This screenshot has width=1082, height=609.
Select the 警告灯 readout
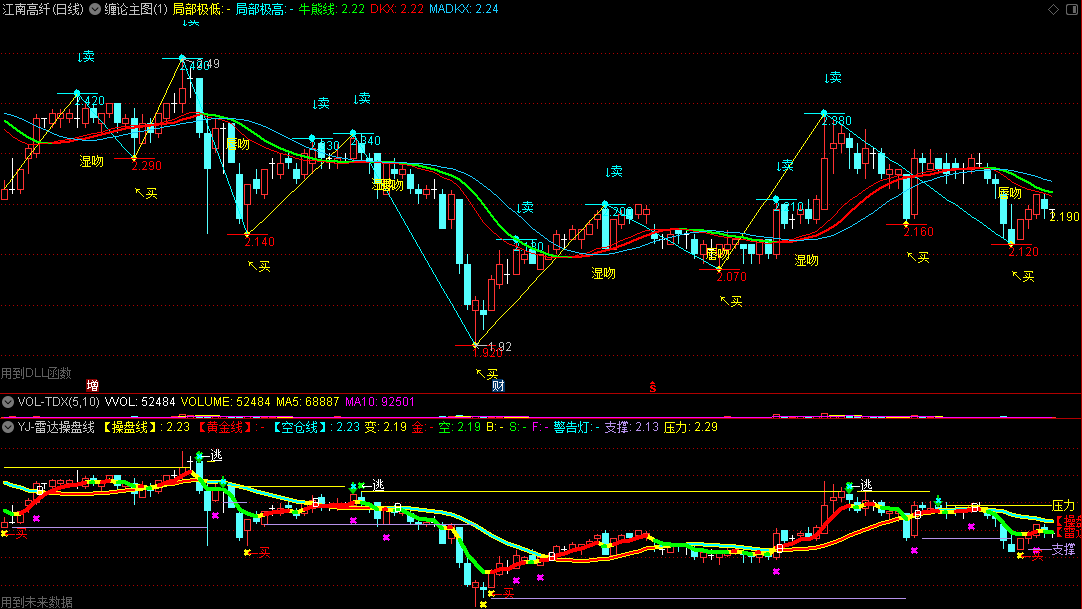click(x=576, y=427)
